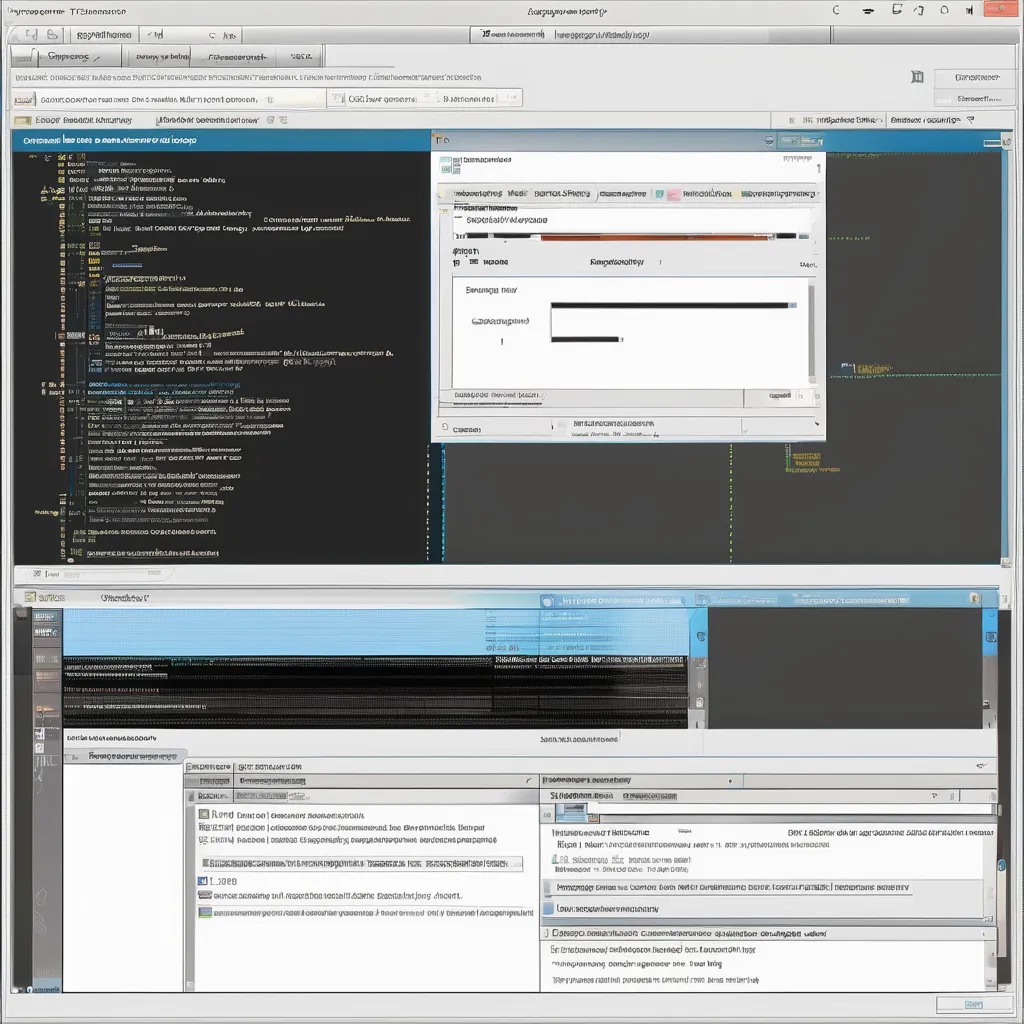Click the green icon at the lower panel's top-left

30,597
